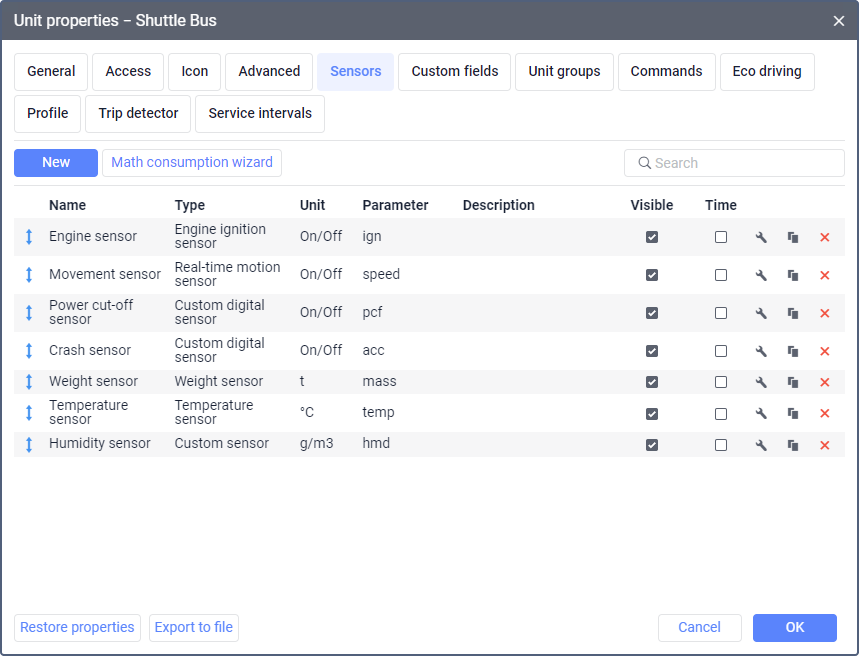
Task: Toggle Visible checkbox for Humidity sensor
Action: click(652, 445)
